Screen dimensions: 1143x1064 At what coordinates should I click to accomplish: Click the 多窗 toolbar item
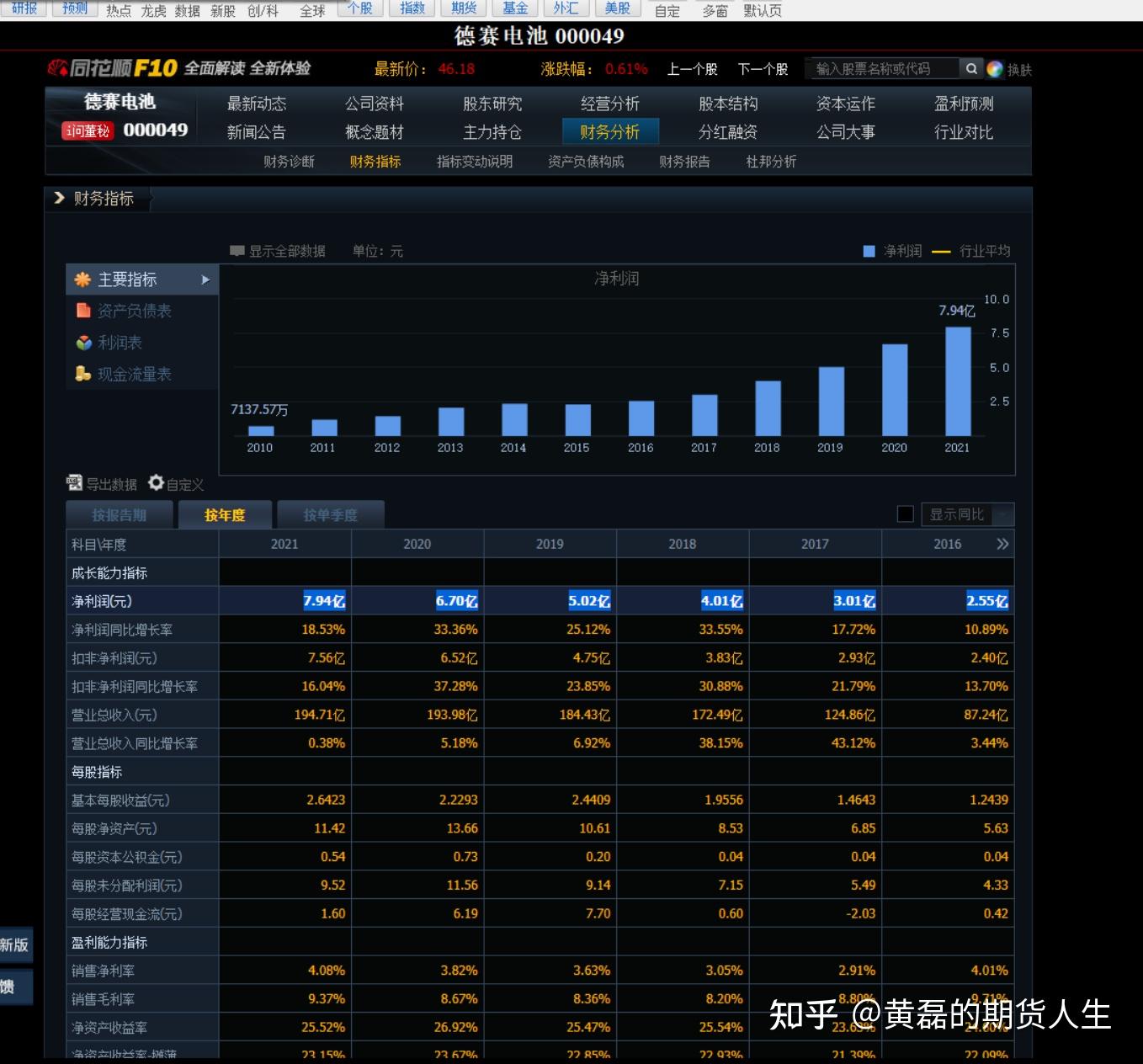(x=715, y=11)
